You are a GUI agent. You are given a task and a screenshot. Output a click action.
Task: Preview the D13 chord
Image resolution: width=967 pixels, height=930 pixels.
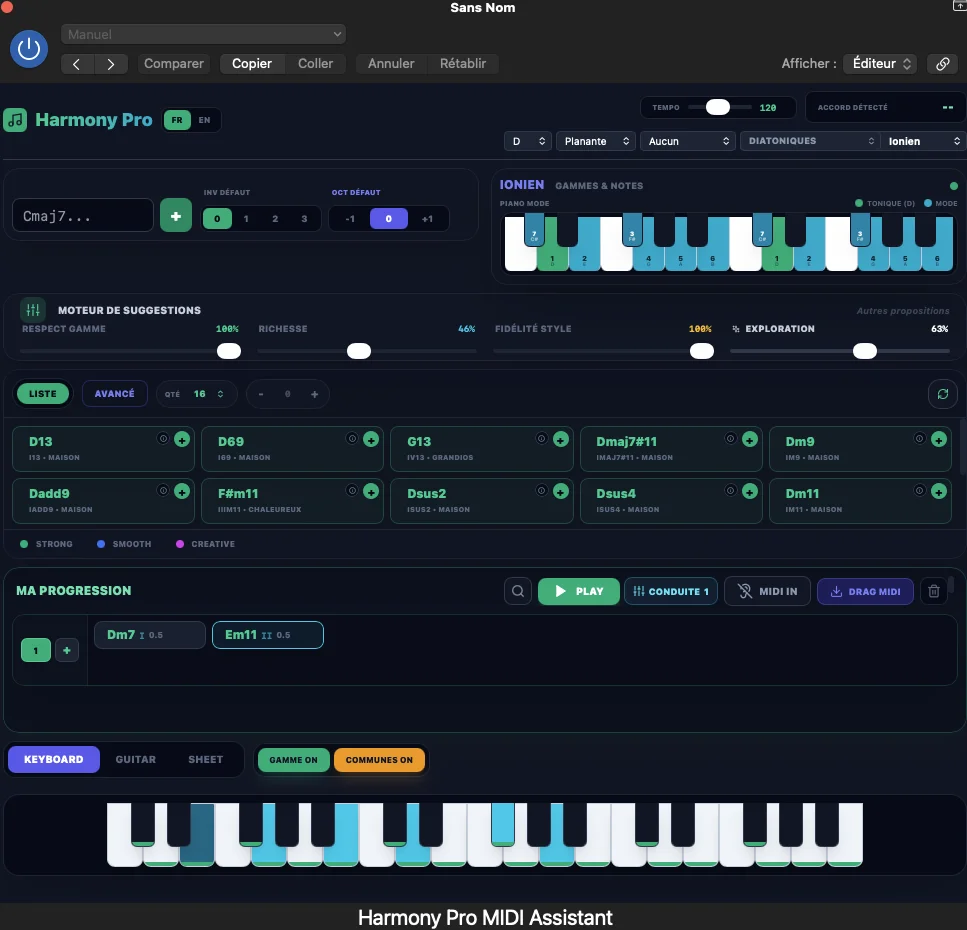pos(163,438)
